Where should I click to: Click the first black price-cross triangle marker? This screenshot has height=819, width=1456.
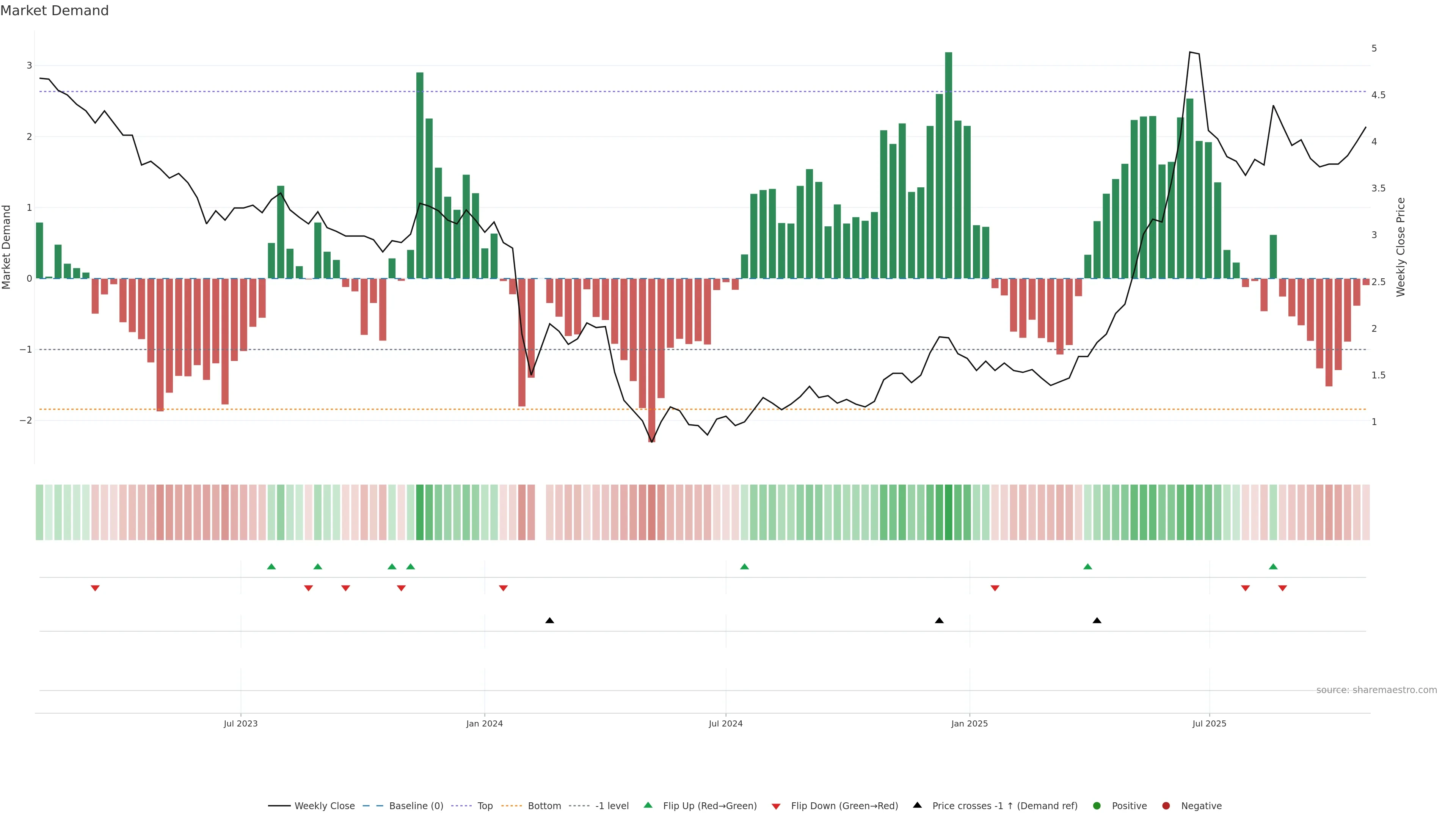click(549, 621)
